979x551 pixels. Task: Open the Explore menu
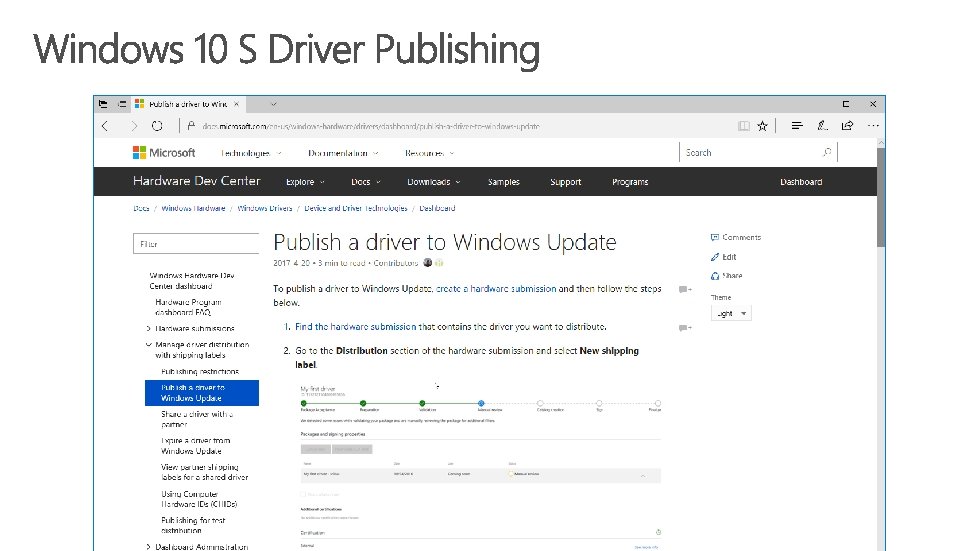pos(305,182)
